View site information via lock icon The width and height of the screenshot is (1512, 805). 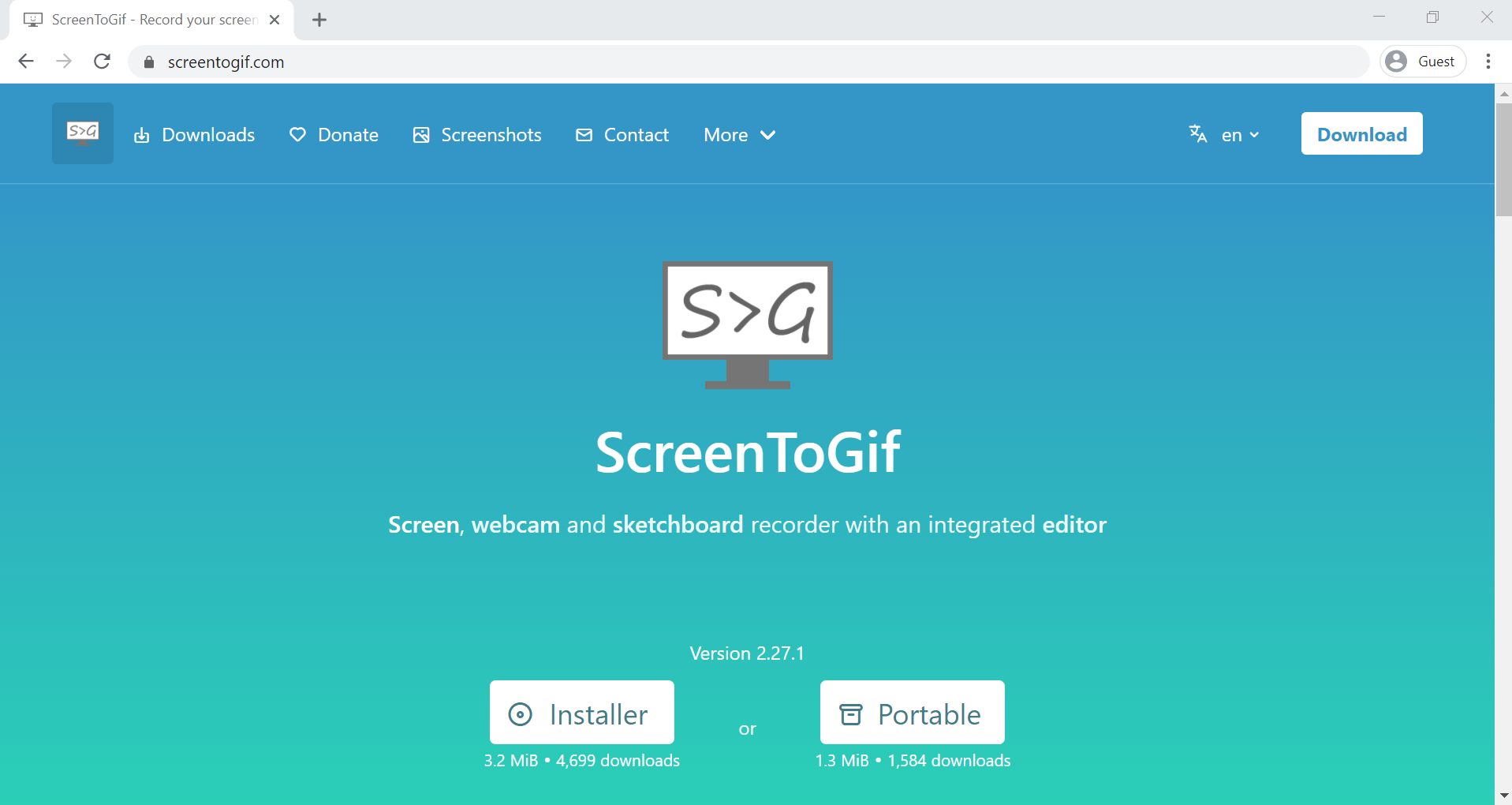(x=148, y=62)
